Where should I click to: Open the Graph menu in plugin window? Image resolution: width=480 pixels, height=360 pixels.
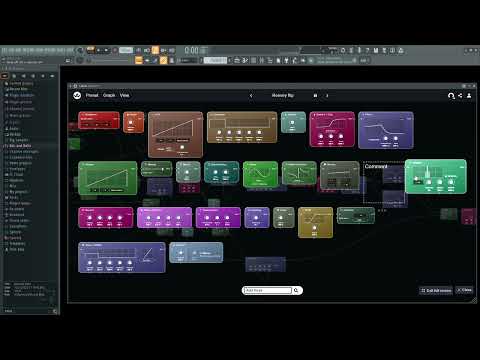[x=109, y=95]
